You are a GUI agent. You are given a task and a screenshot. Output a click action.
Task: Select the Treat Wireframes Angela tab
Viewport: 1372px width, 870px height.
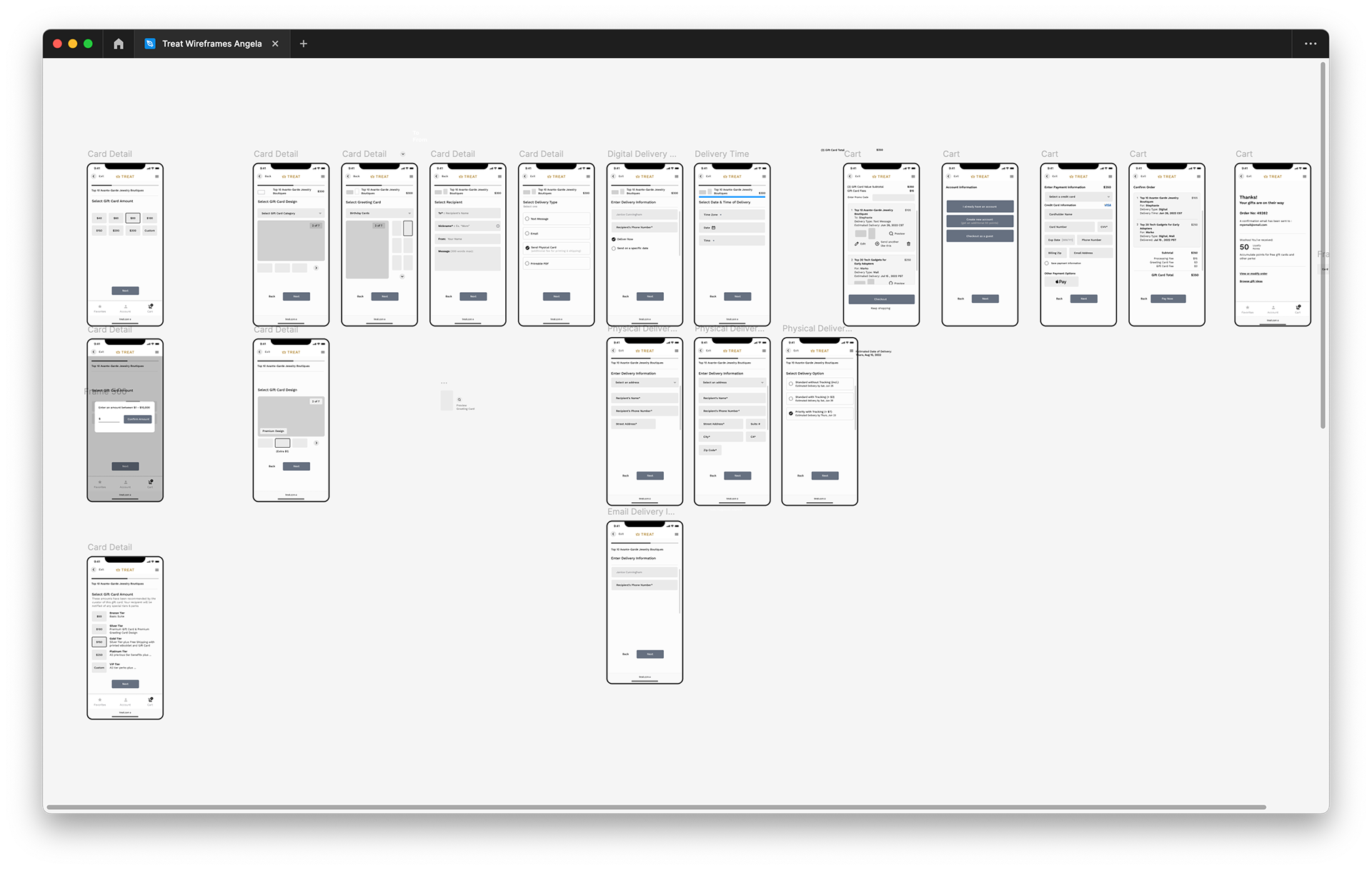tap(212, 44)
